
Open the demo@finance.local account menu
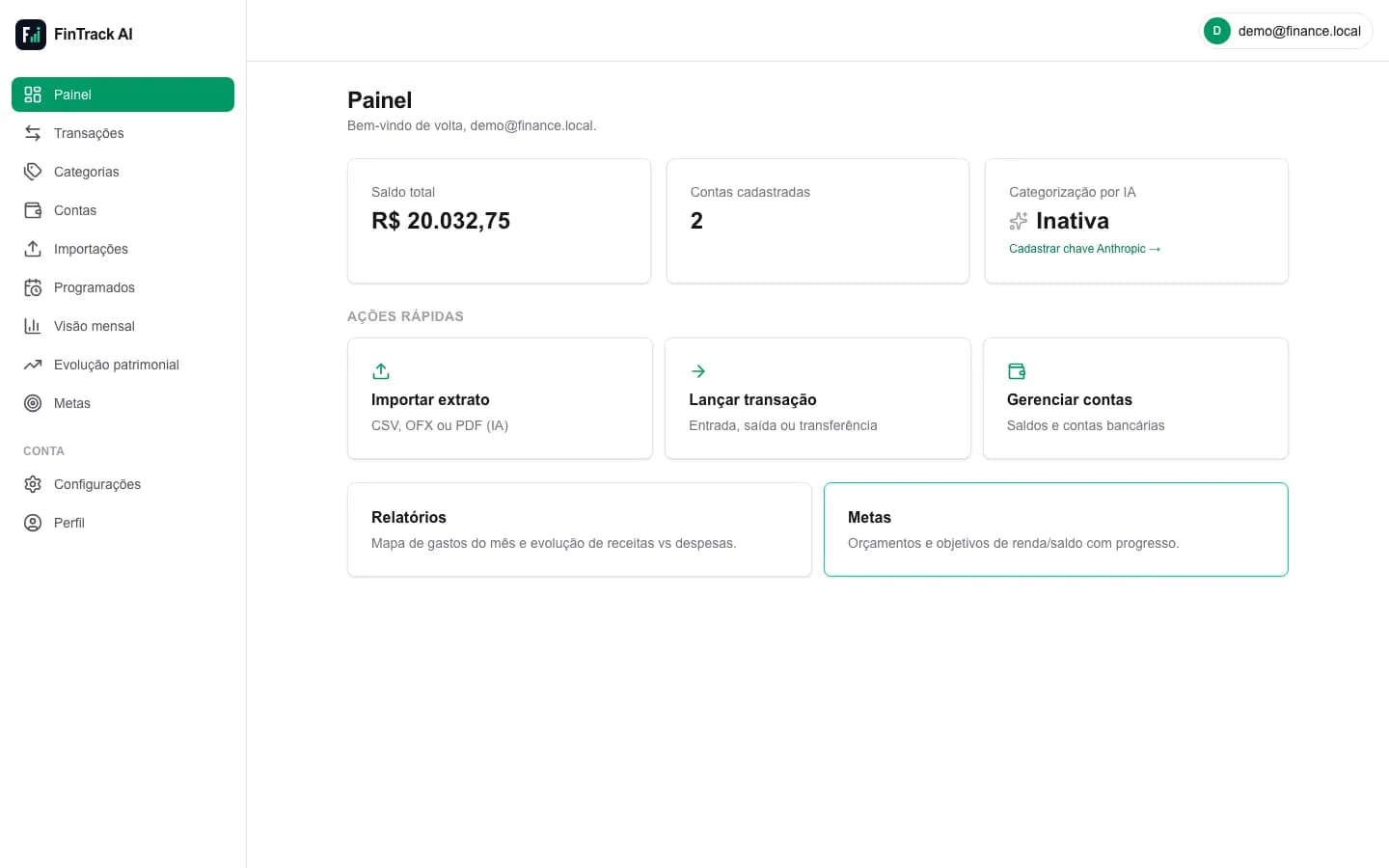click(1285, 31)
